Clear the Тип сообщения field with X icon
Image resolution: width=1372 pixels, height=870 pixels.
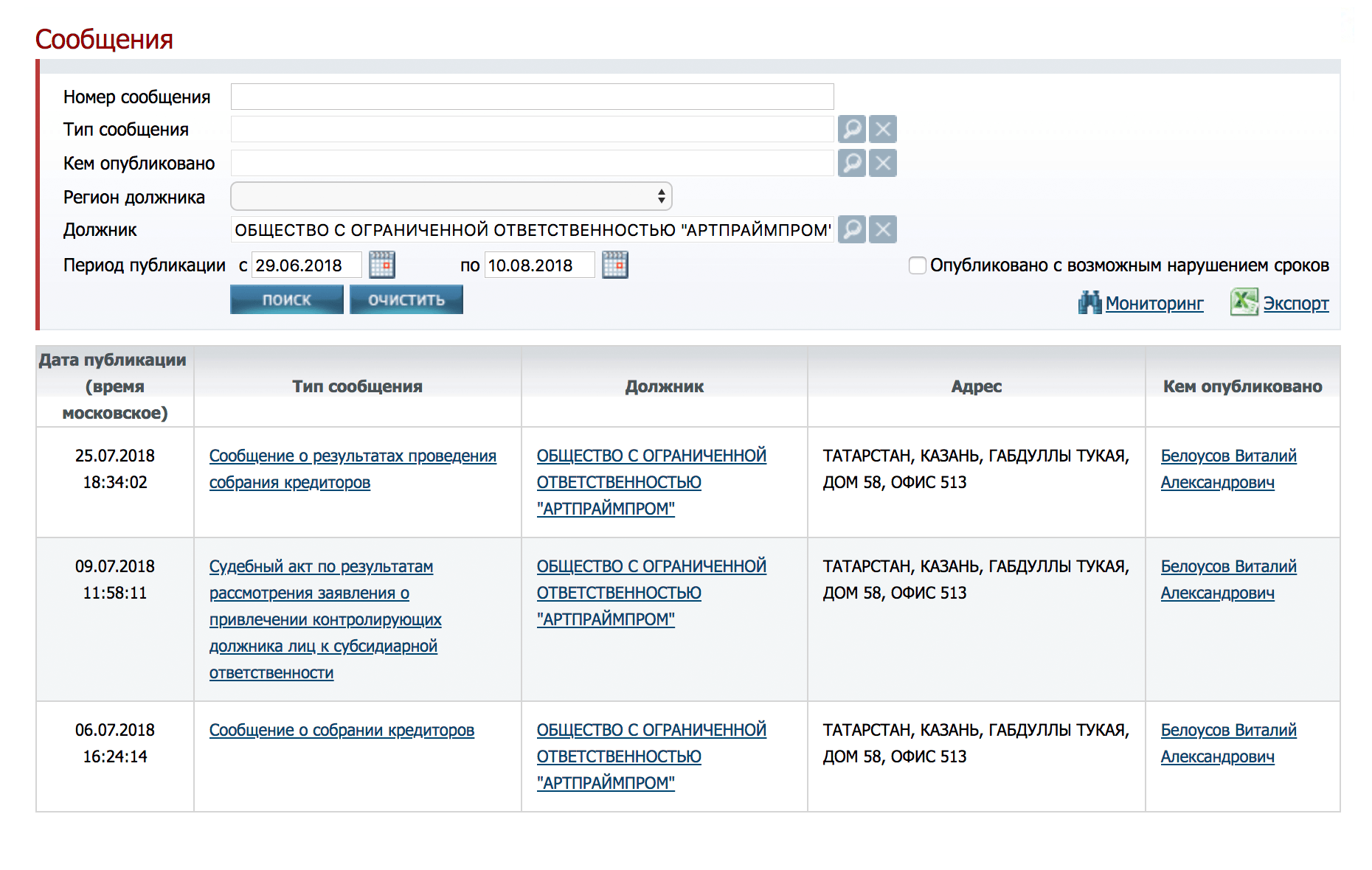883,129
